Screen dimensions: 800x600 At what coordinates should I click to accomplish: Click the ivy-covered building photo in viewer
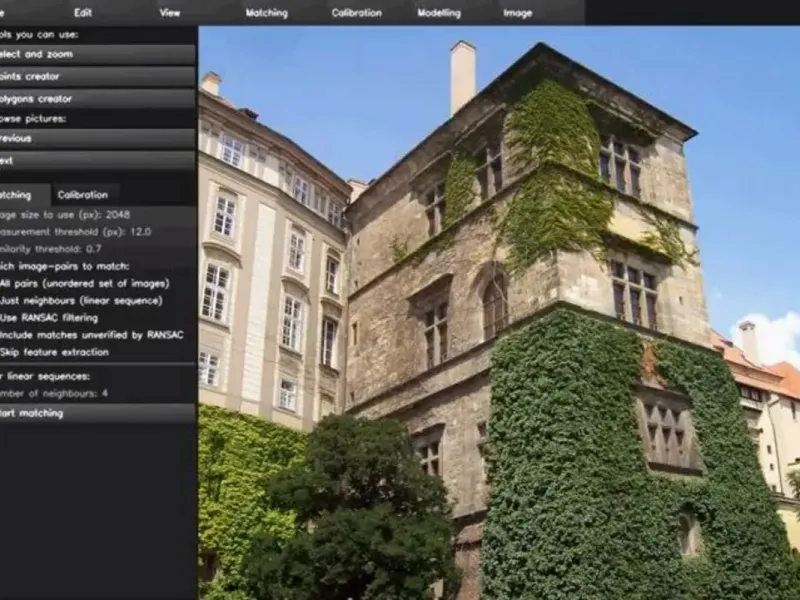(499, 313)
